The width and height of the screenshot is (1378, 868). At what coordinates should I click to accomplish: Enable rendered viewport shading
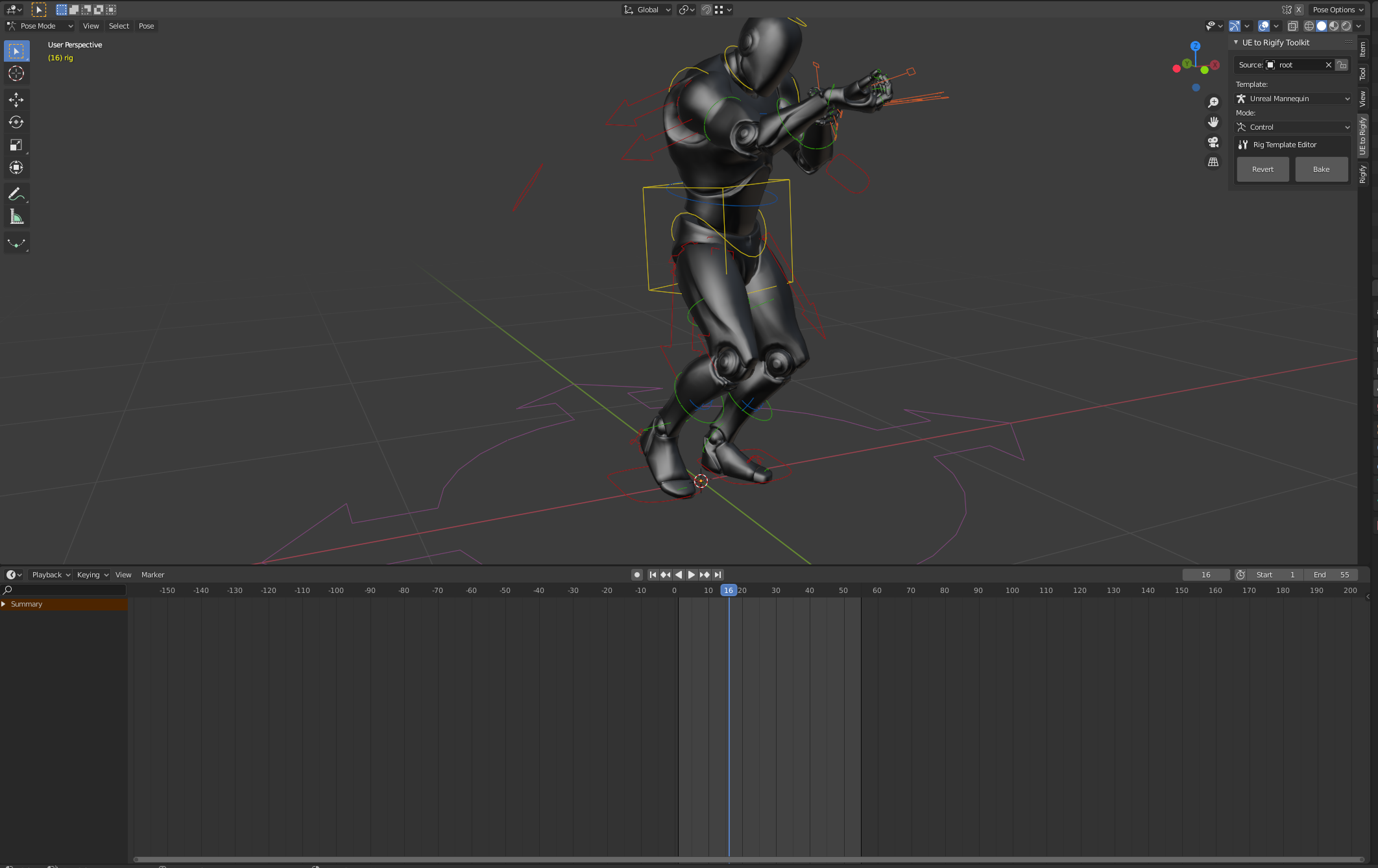tap(1347, 26)
